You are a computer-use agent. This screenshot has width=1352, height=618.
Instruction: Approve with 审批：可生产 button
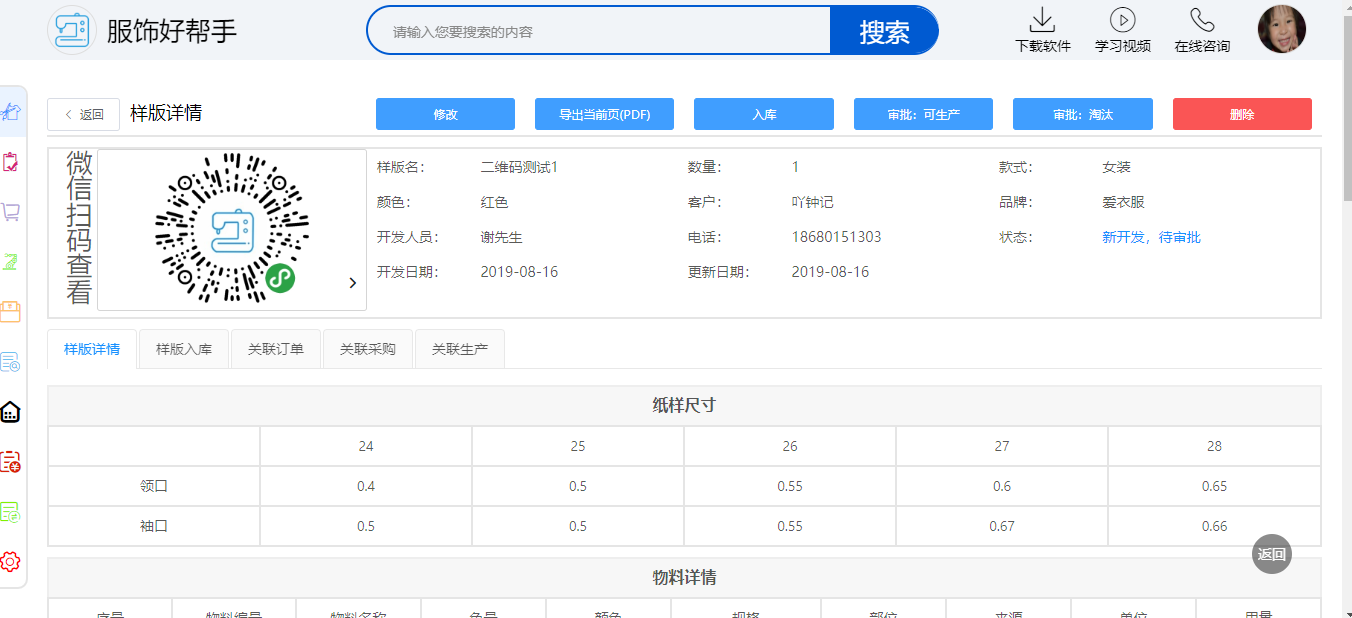click(x=923, y=114)
